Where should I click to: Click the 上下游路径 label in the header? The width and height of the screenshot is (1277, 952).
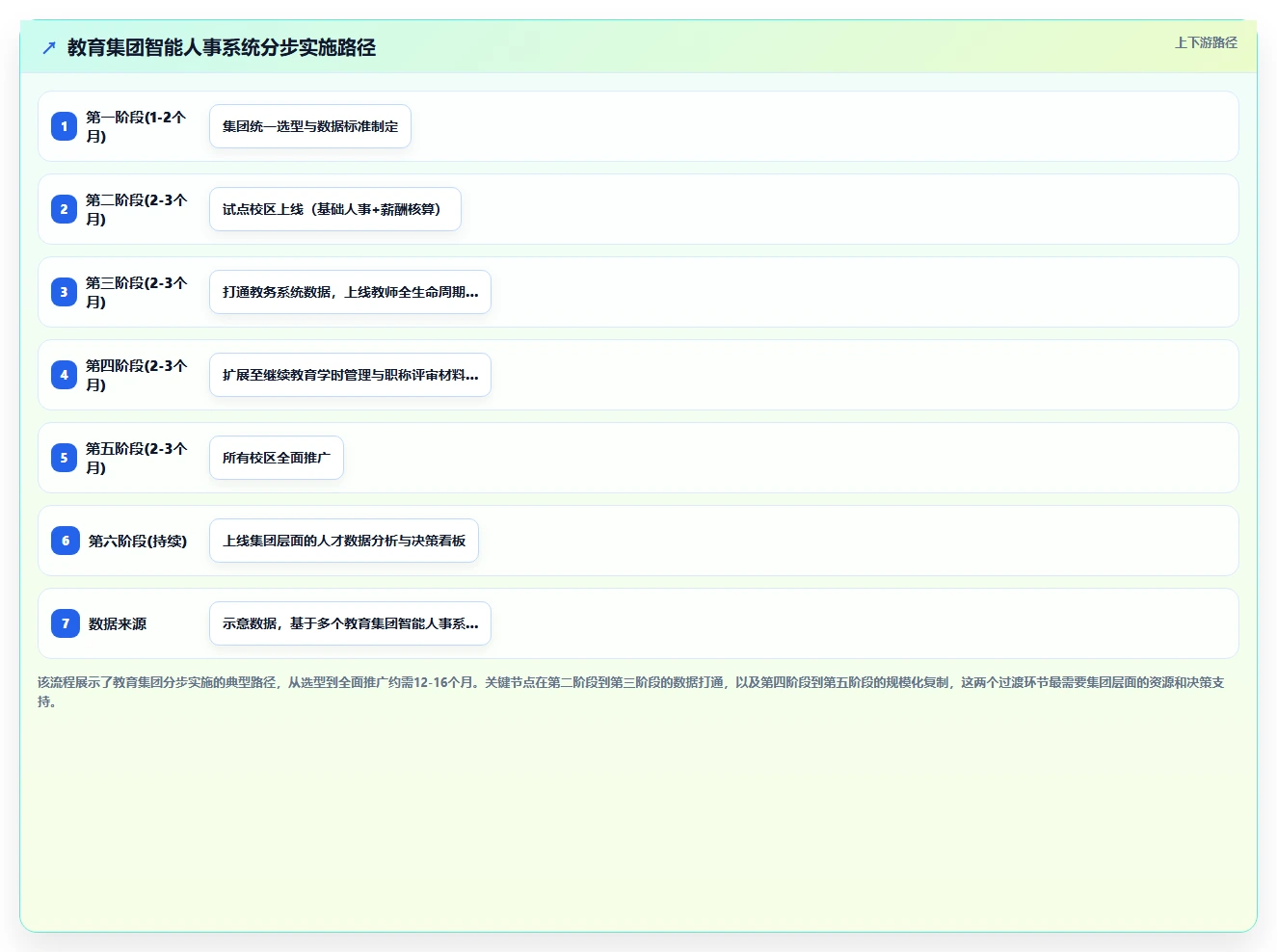click(x=1206, y=42)
